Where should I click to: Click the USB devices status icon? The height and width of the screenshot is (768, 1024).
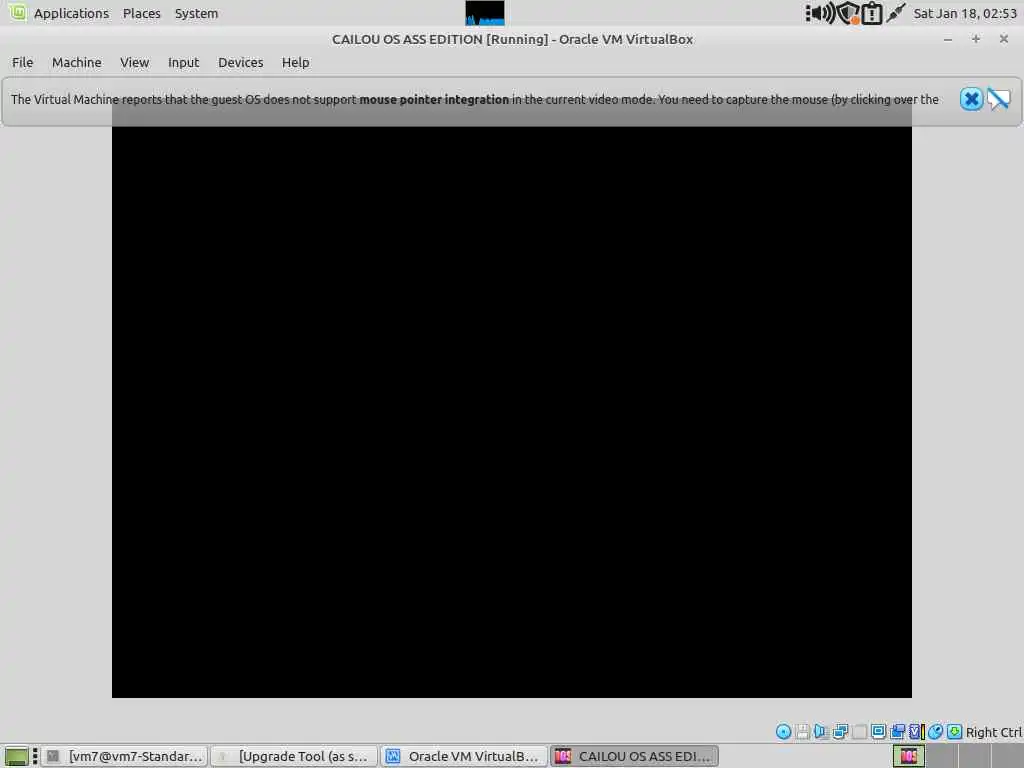pyautogui.click(x=859, y=732)
